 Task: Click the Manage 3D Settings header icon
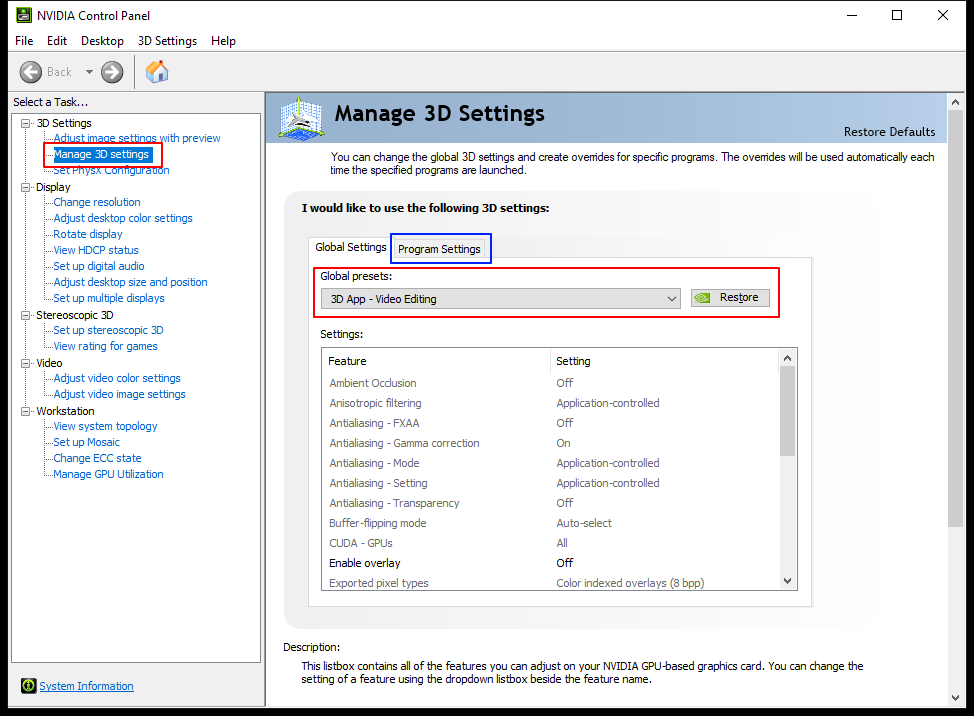301,118
